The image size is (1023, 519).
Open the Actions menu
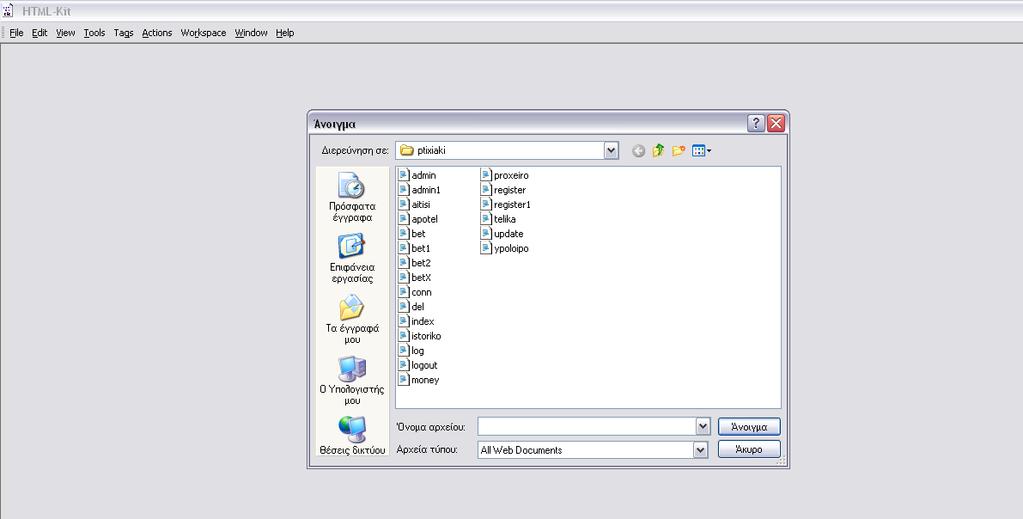(x=157, y=33)
